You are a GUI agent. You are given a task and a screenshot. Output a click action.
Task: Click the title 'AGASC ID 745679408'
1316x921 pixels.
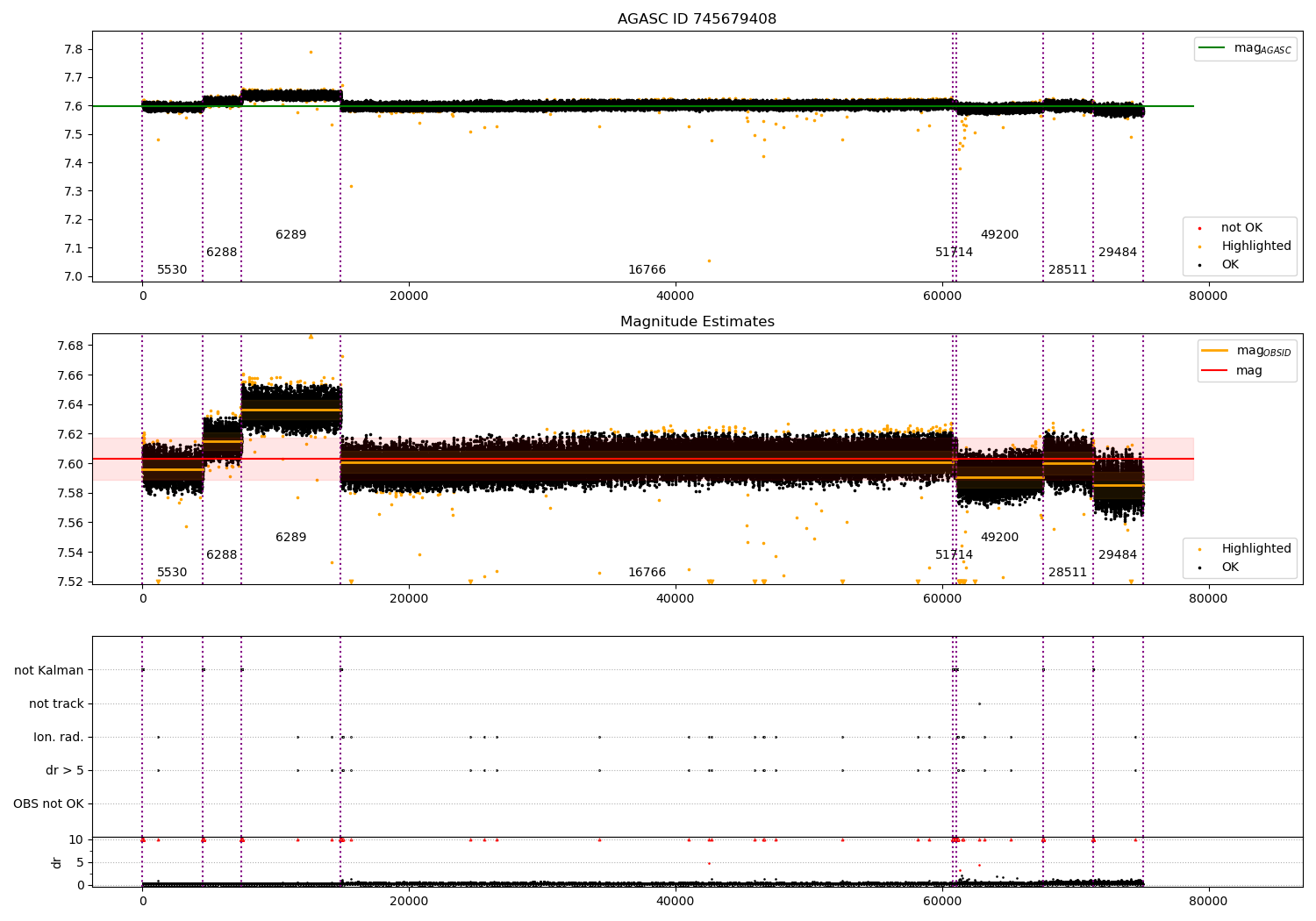[x=697, y=19]
